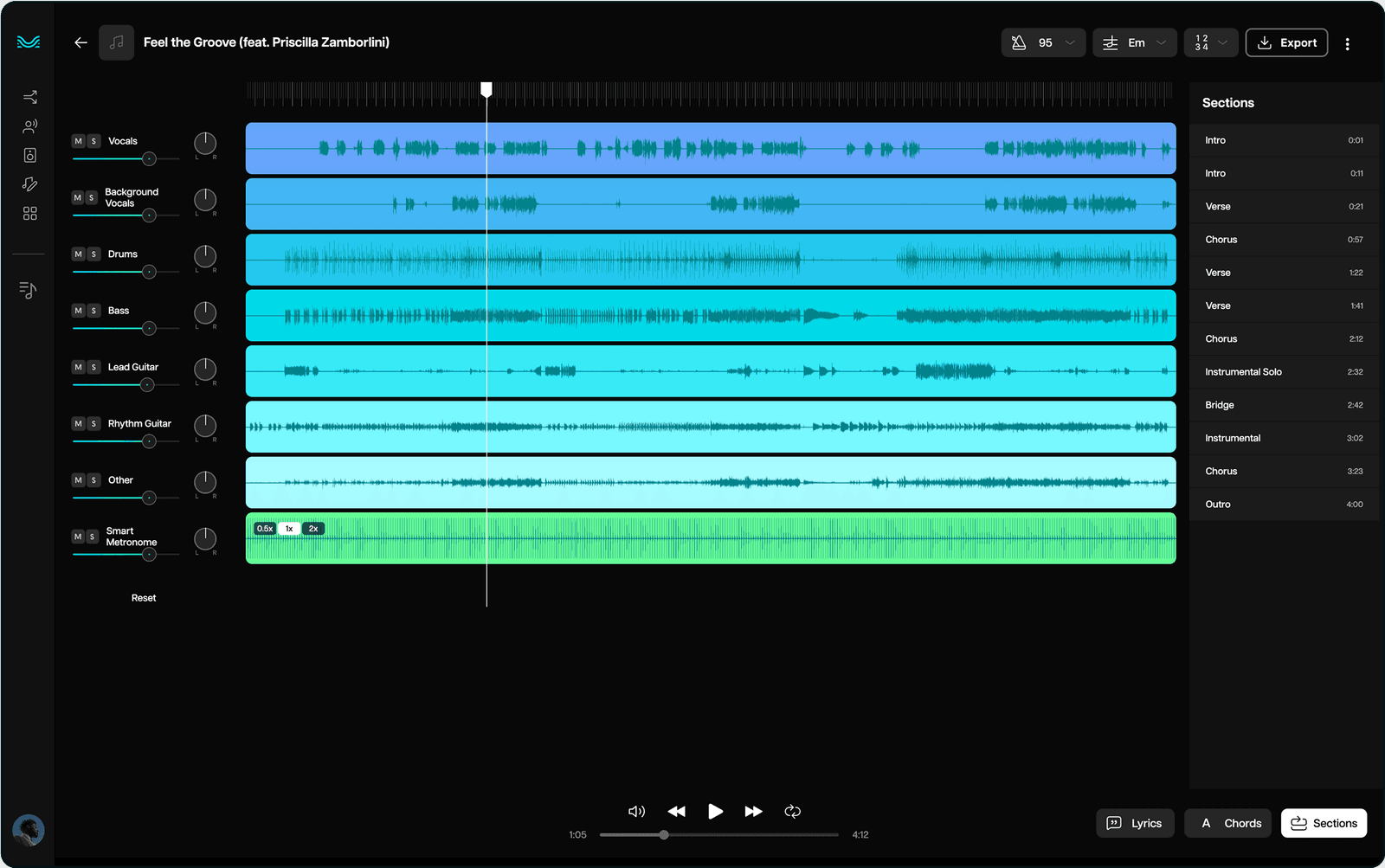Switch to the Chords tab

pyautogui.click(x=1231, y=823)
